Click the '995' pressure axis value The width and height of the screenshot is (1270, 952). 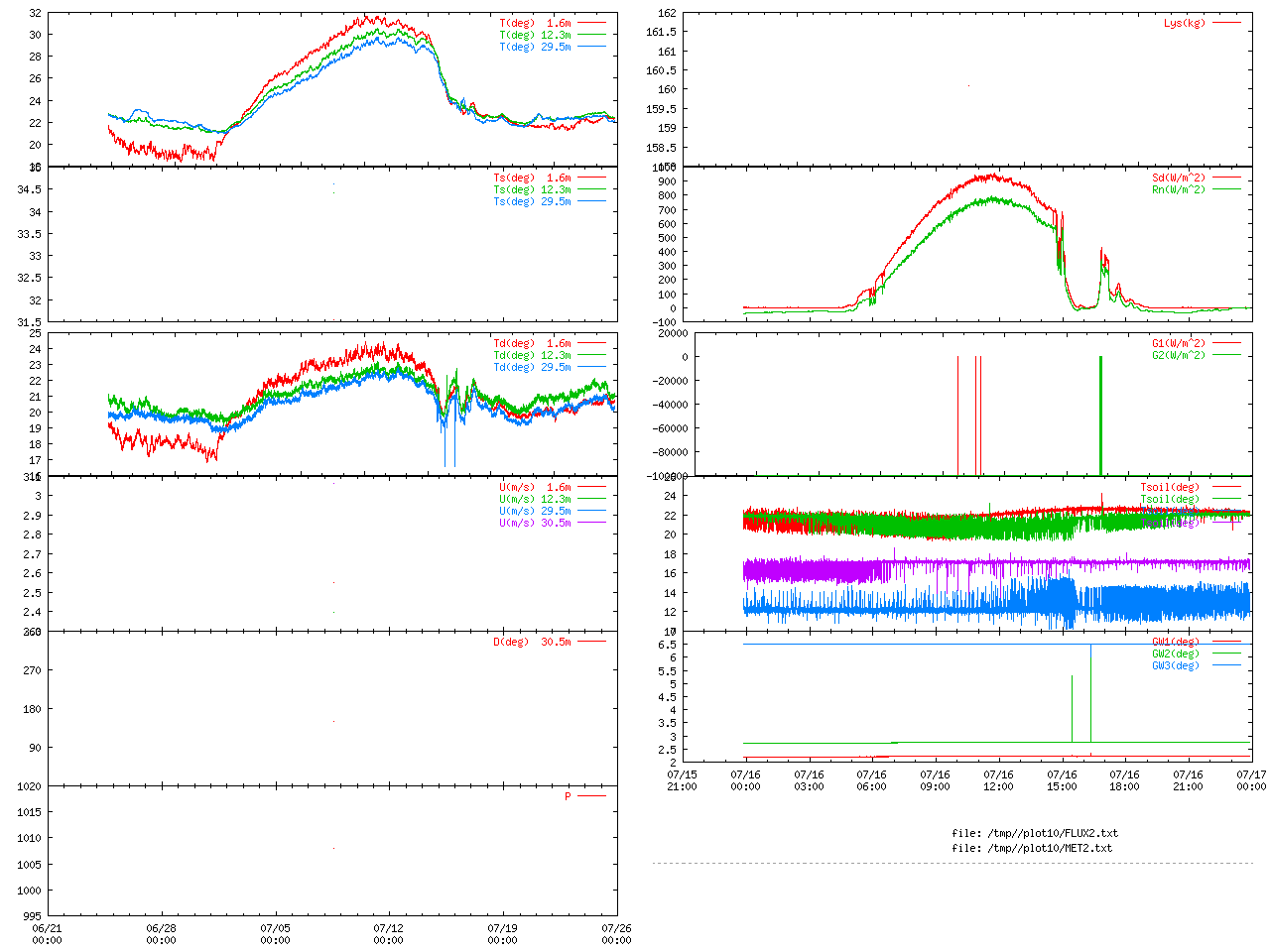coord(33,916)
